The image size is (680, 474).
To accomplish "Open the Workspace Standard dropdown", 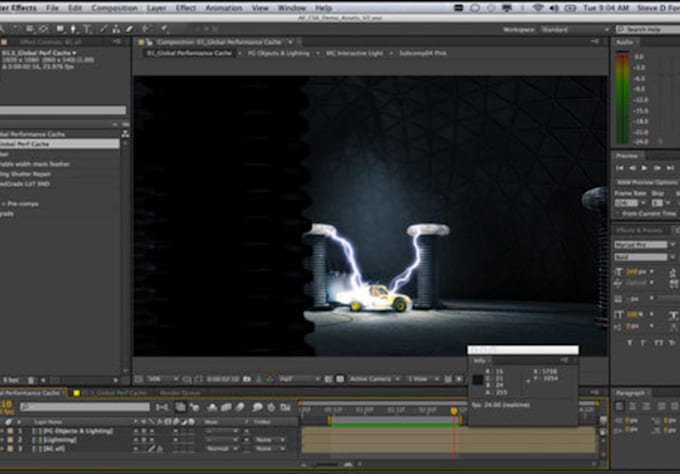I will point(575,29).
